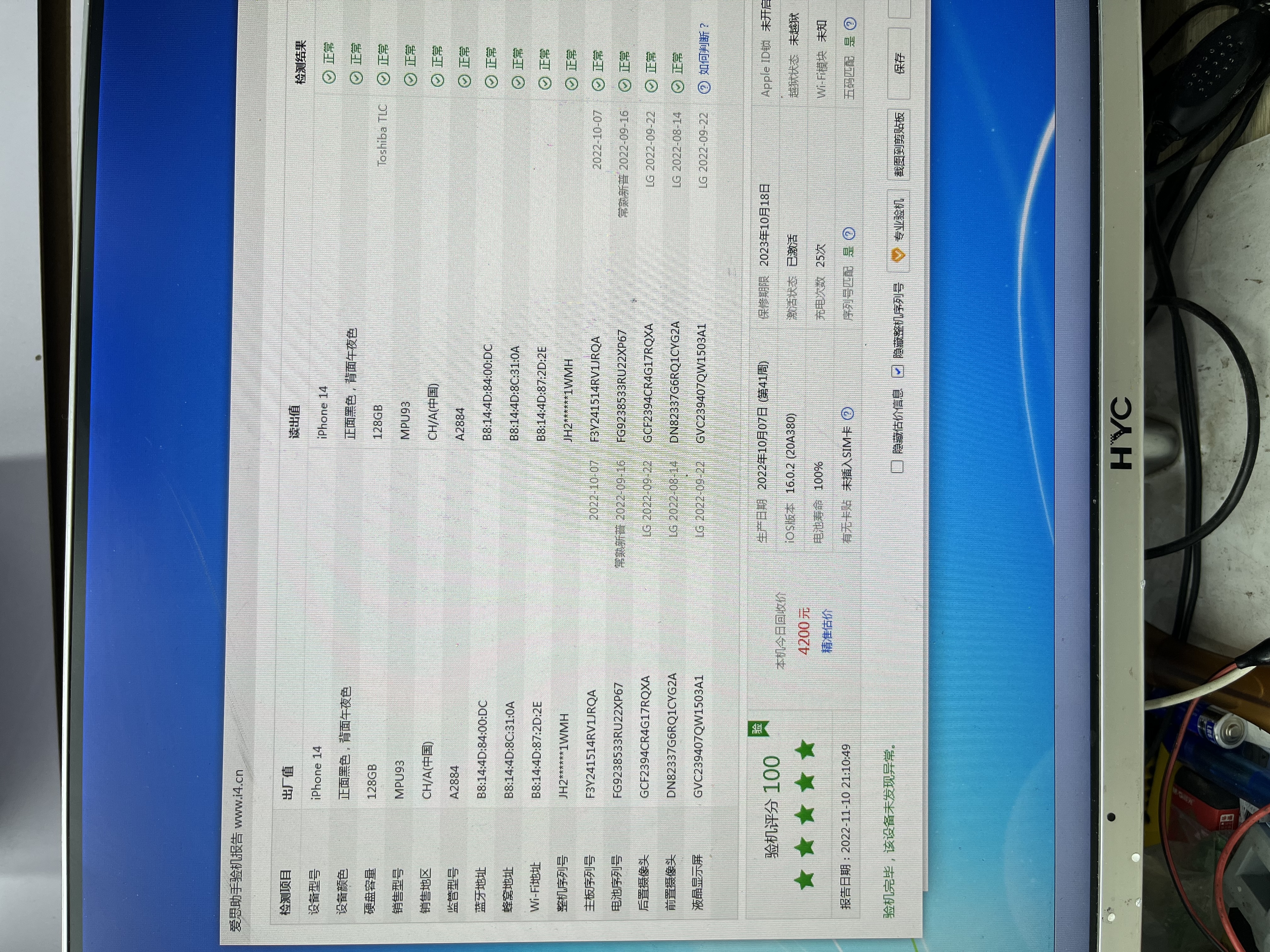1270x952 pixels.
Task: Select B8:14:4D:8C:31:0A in the 读出值 column
Action: (x=515, y=393)
